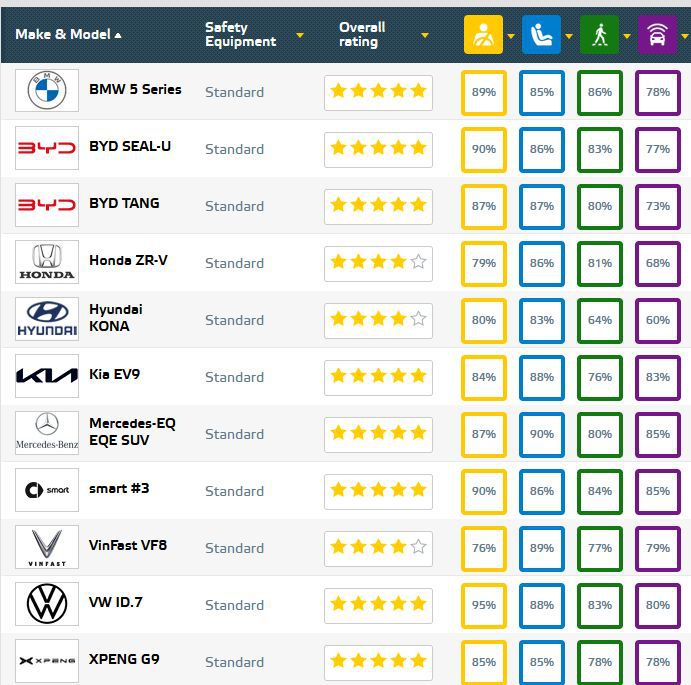Open the Overall rating dropdown arrow

tap(425, 36)
